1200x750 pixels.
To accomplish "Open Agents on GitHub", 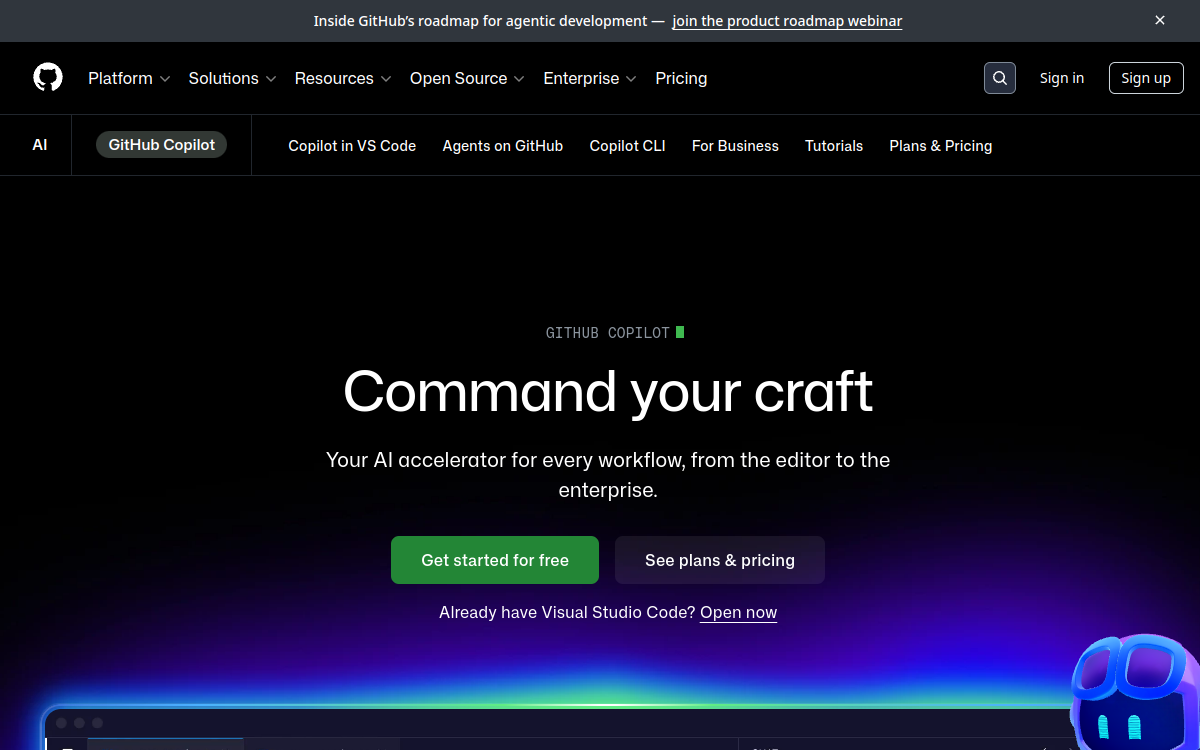I will tap(502, 145).
